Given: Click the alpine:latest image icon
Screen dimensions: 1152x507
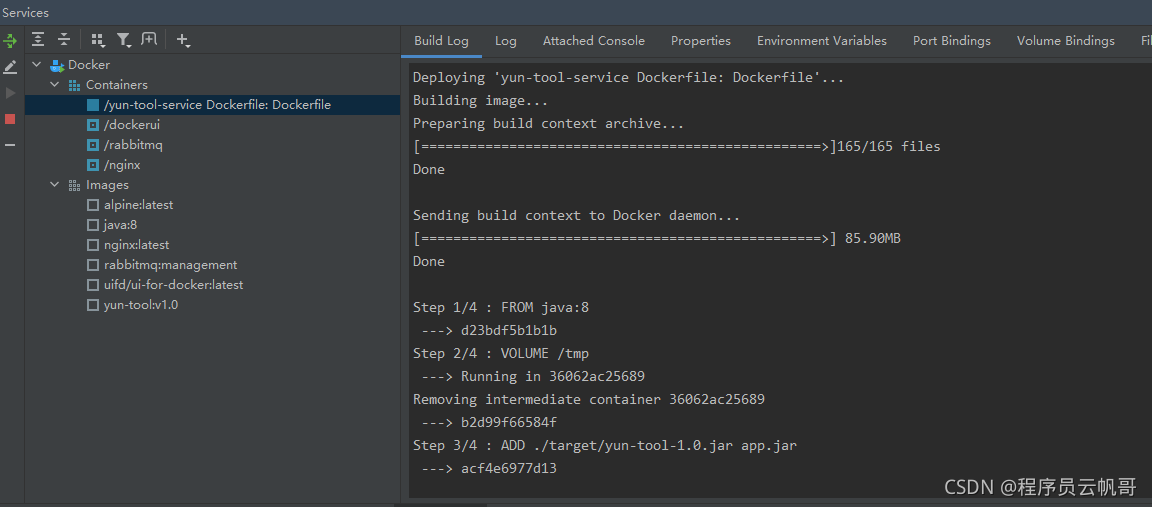Looking at the screenshot, I should pos(93,205).
